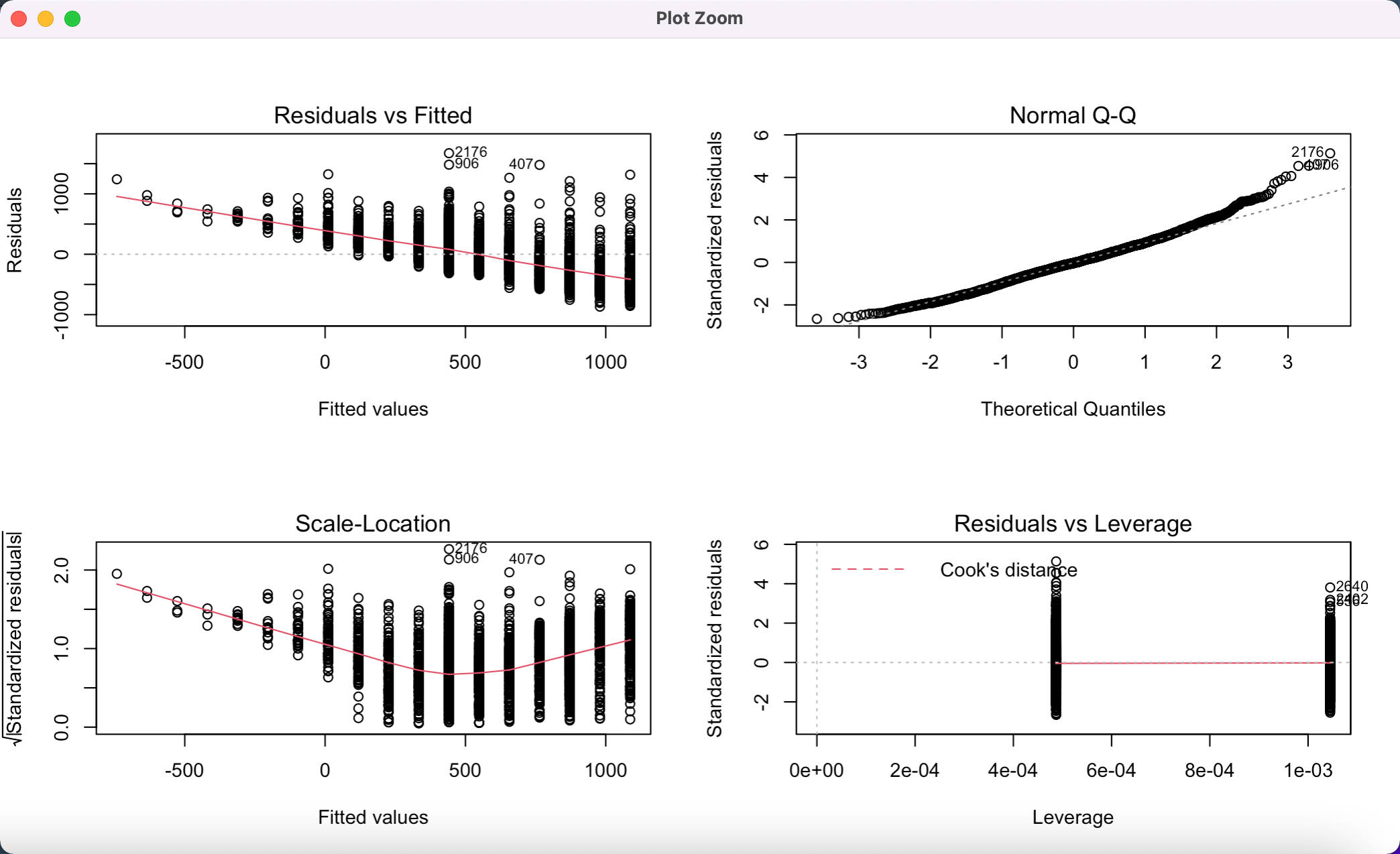Screen dimensions: 1400x854
Task: Click outlier point 407 in Residuals vs Fitted
Action: [540, 164]
